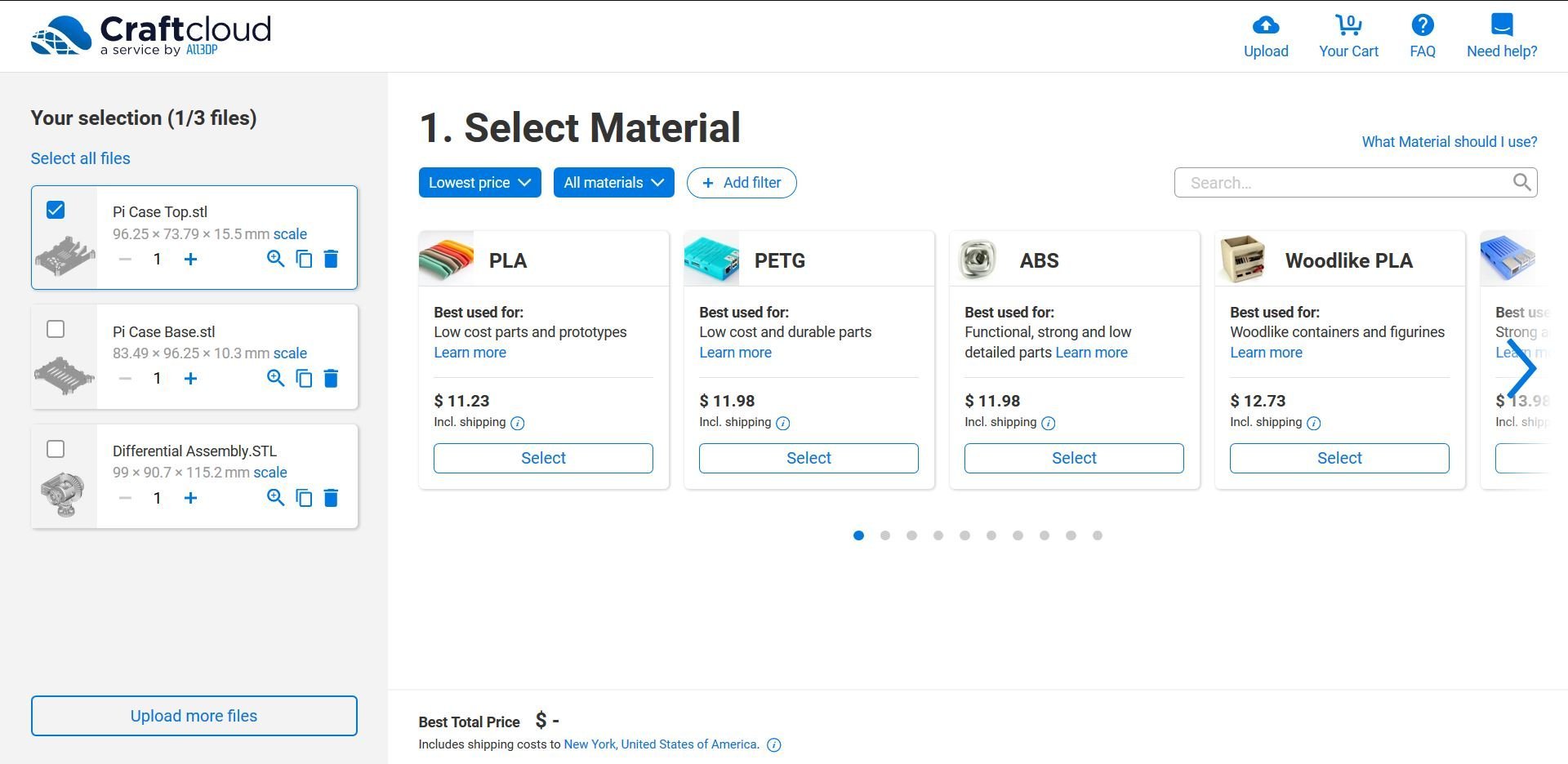Click the Upload more files button
Image resolution: width=1568 pixels, height=764 pixels.
(193, 716)
